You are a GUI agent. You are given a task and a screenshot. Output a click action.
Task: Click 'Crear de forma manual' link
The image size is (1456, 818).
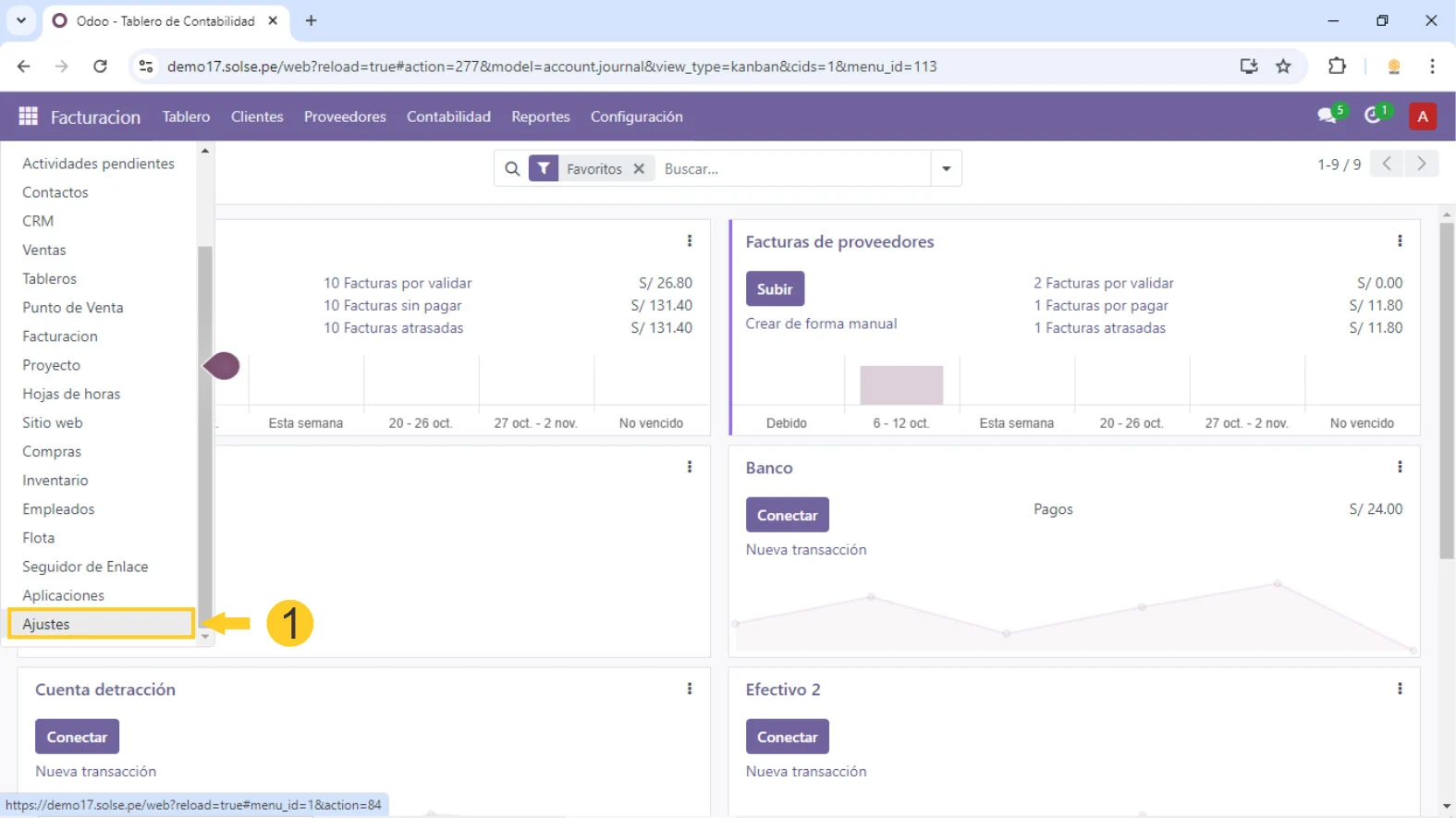click(x=821, y=324)
